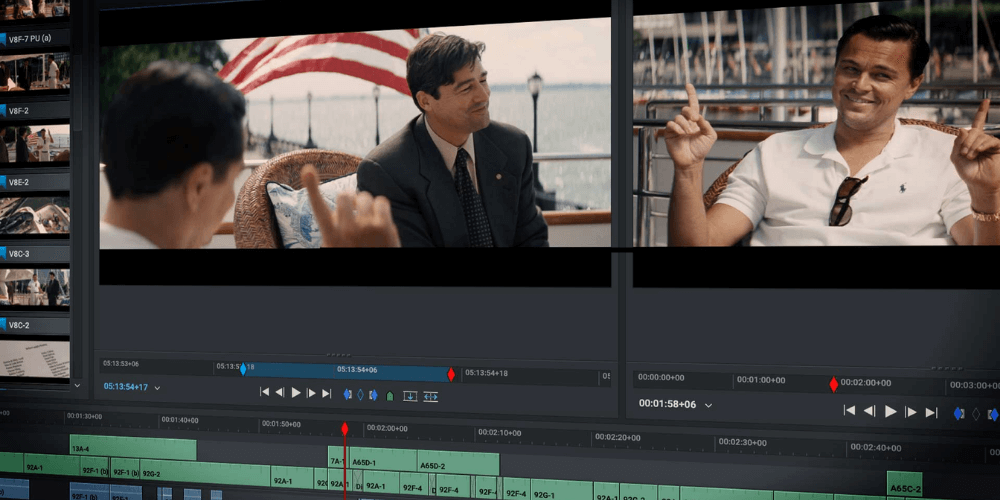Image resolution: width=1000 pixels, height=500 pixels.
Task: Open the 05:13:54+17 timecode dropdown
Action: click(x=158, y=388)
